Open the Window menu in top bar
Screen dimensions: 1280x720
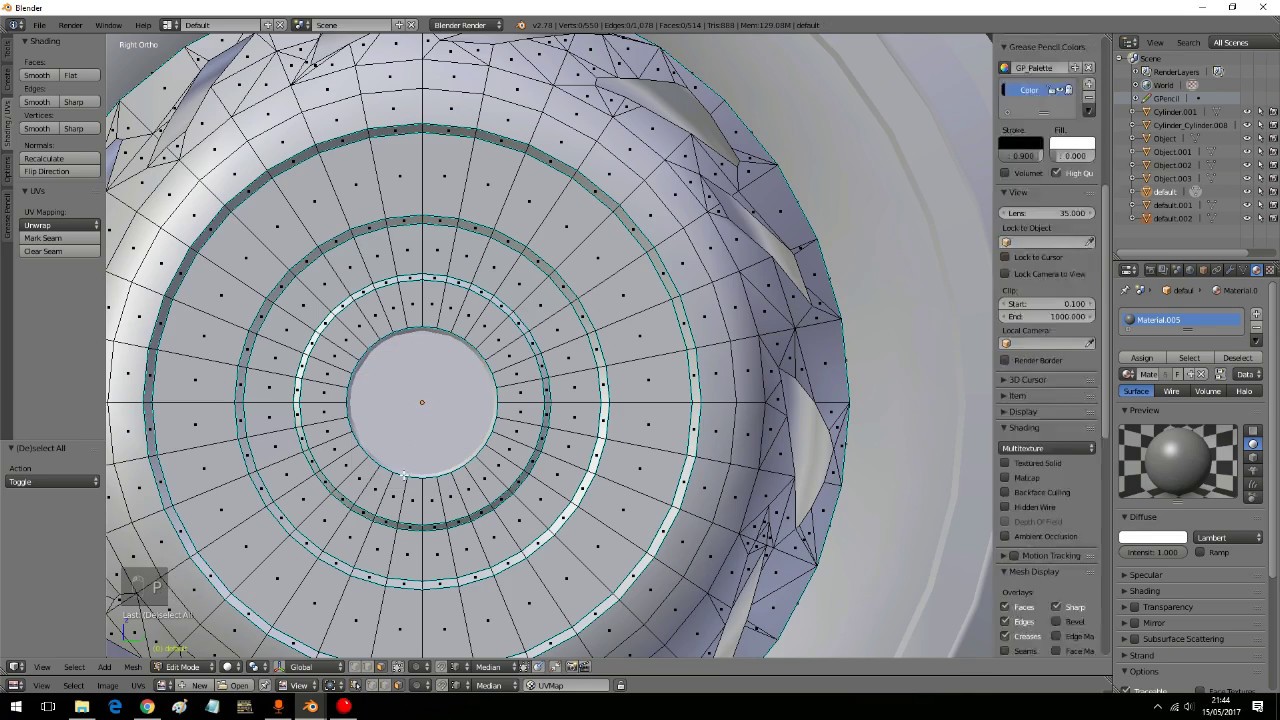(x=108, y=25)
